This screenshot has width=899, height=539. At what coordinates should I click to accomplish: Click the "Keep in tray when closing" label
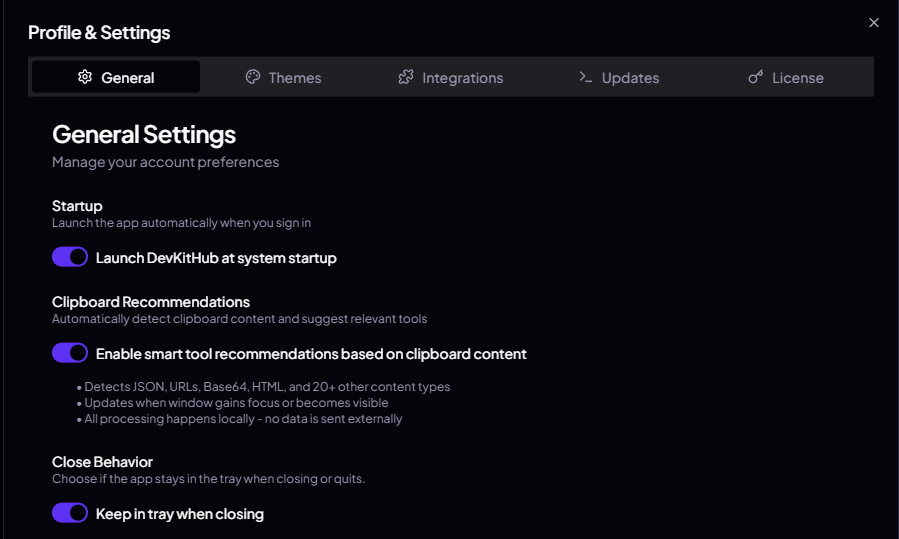tap(180, 514)
